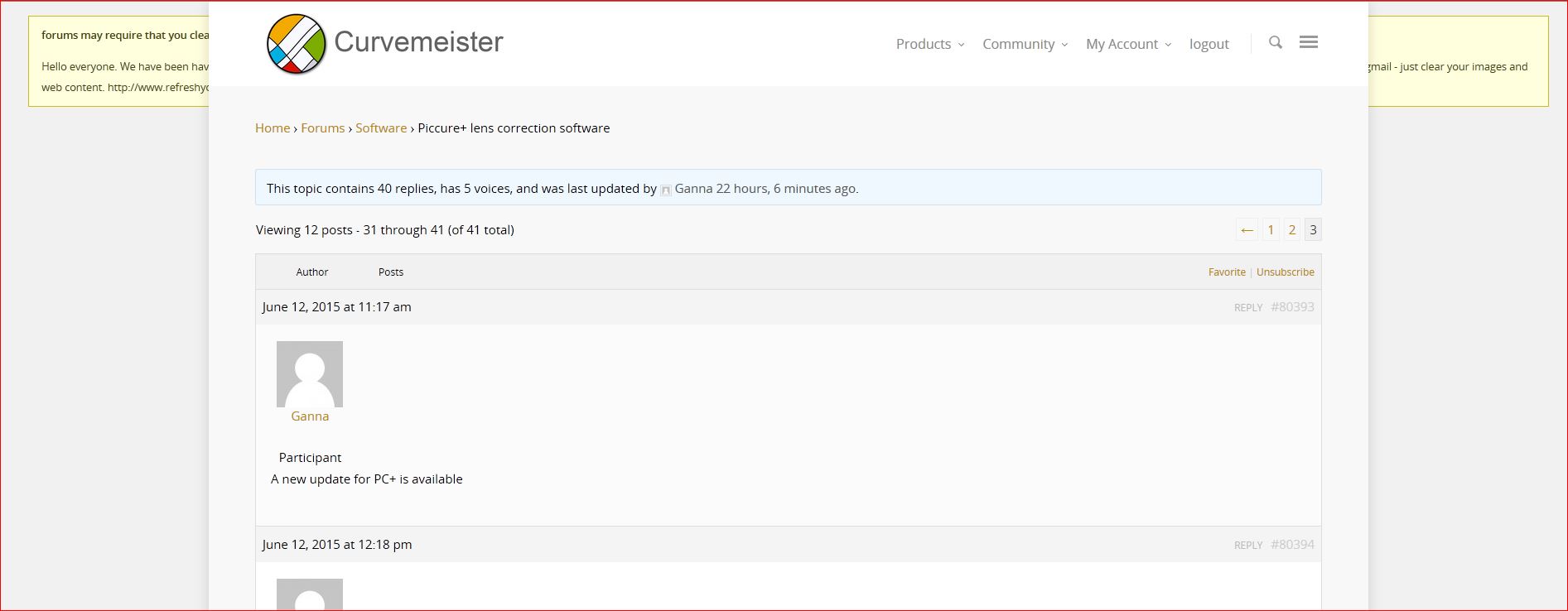Reply to post #80393
Screen dimensions: 1568x611
1248,307
